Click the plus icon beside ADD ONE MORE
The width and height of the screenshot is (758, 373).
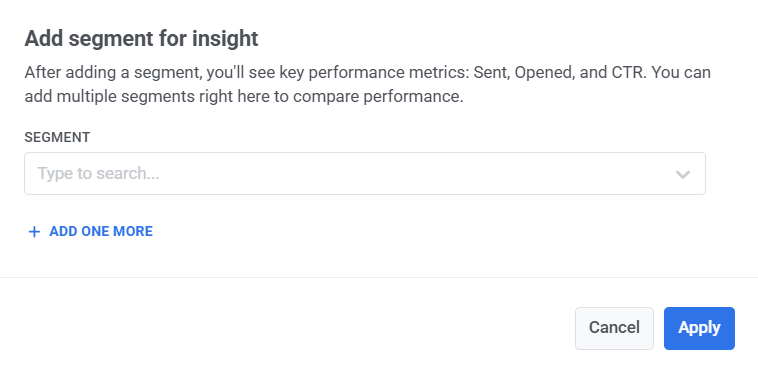tap(34, 232)
